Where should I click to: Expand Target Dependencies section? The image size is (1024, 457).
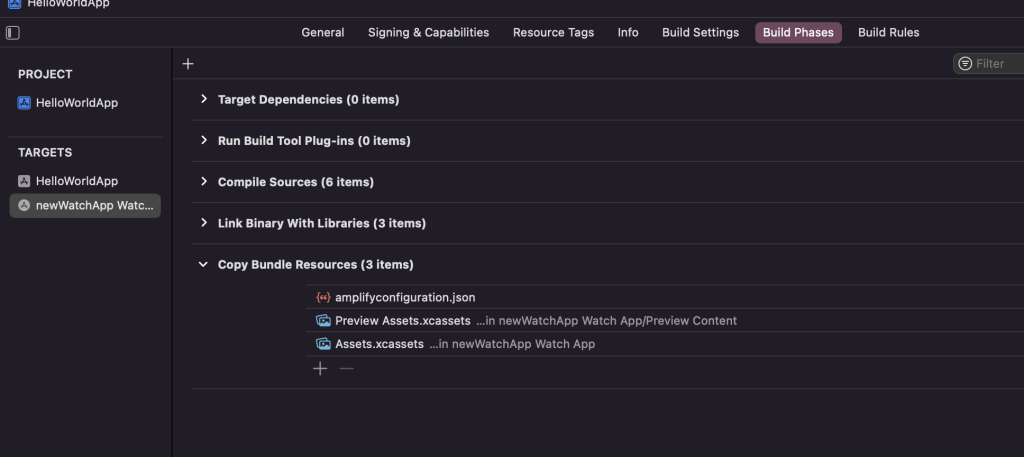204,99
